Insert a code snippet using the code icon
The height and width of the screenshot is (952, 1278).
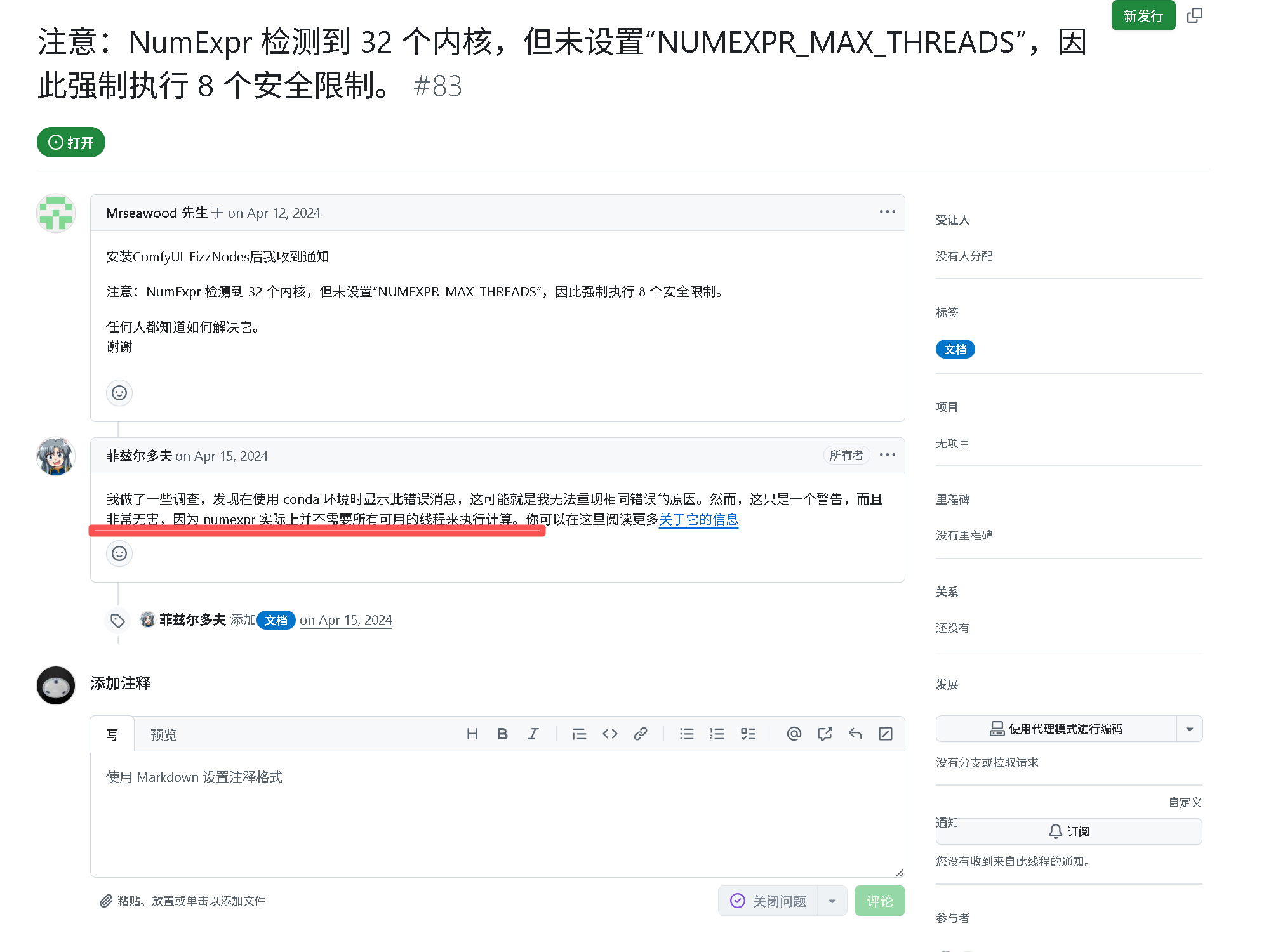609,734
